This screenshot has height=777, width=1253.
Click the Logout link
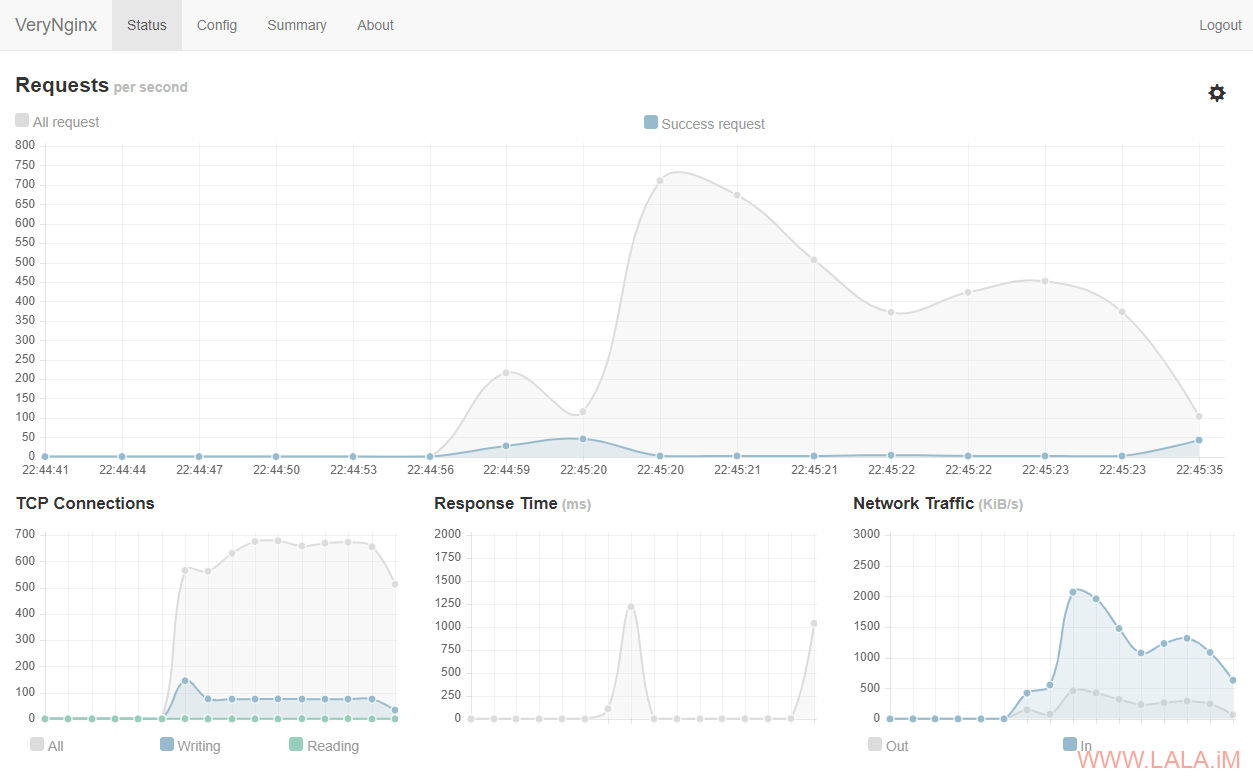[x=1220, y=25]
